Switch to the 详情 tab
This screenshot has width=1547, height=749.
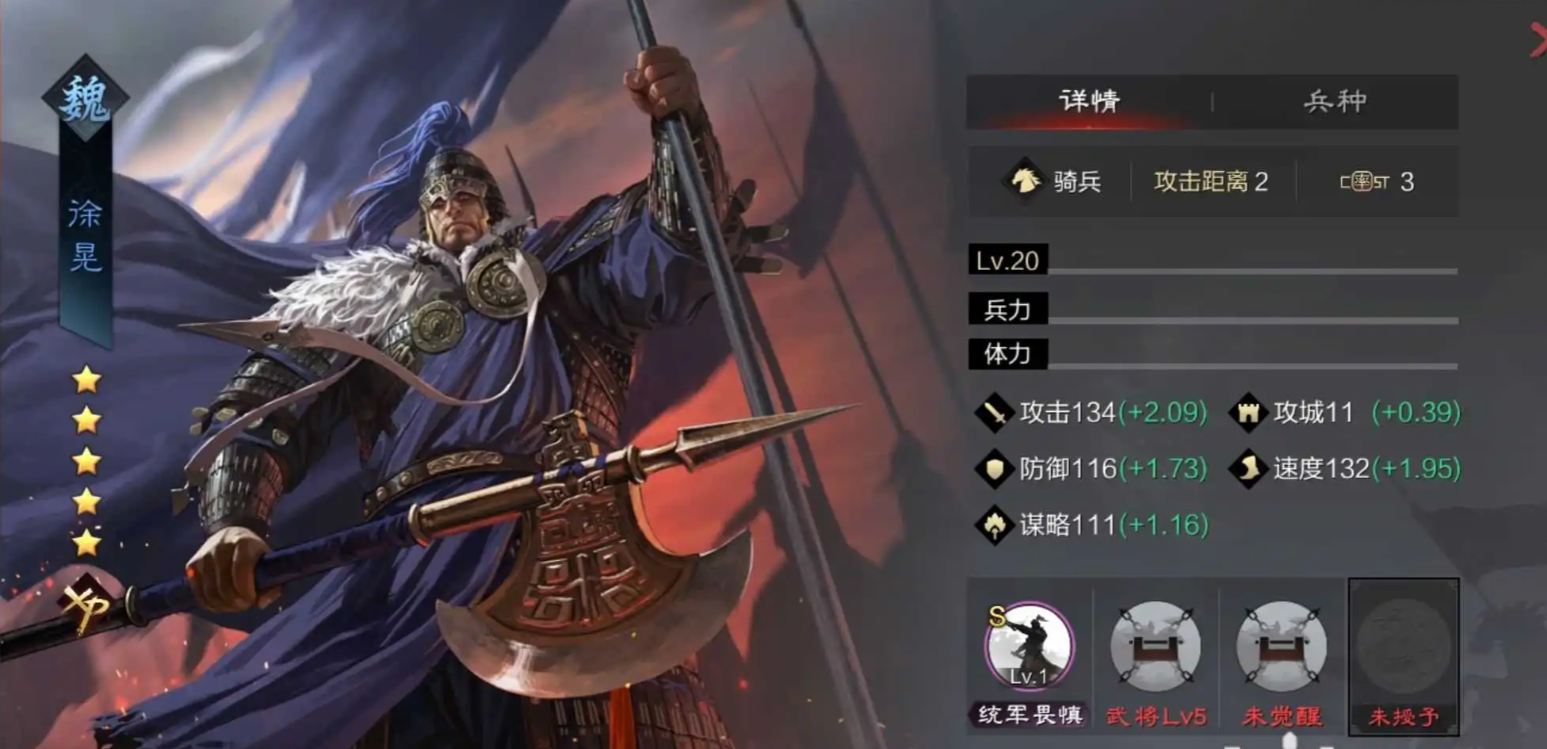point(1089,101)
